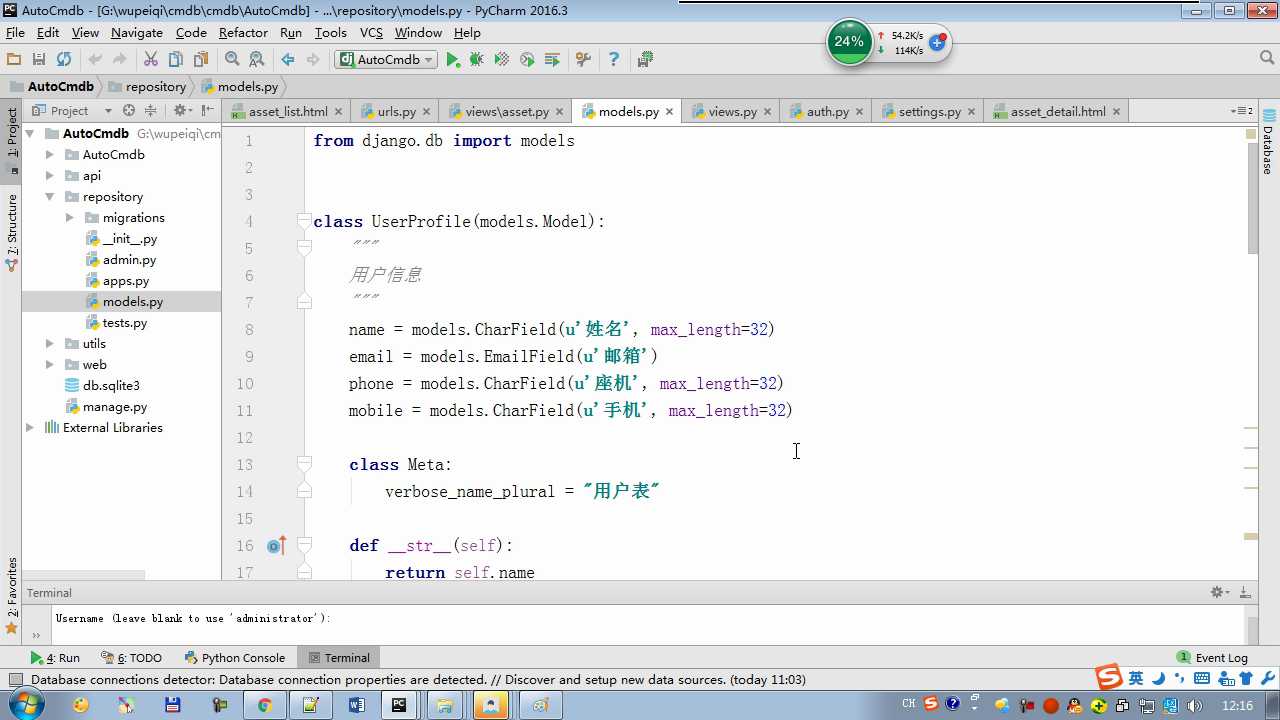Hide the Project panel with pin icon

coord(207,111)
